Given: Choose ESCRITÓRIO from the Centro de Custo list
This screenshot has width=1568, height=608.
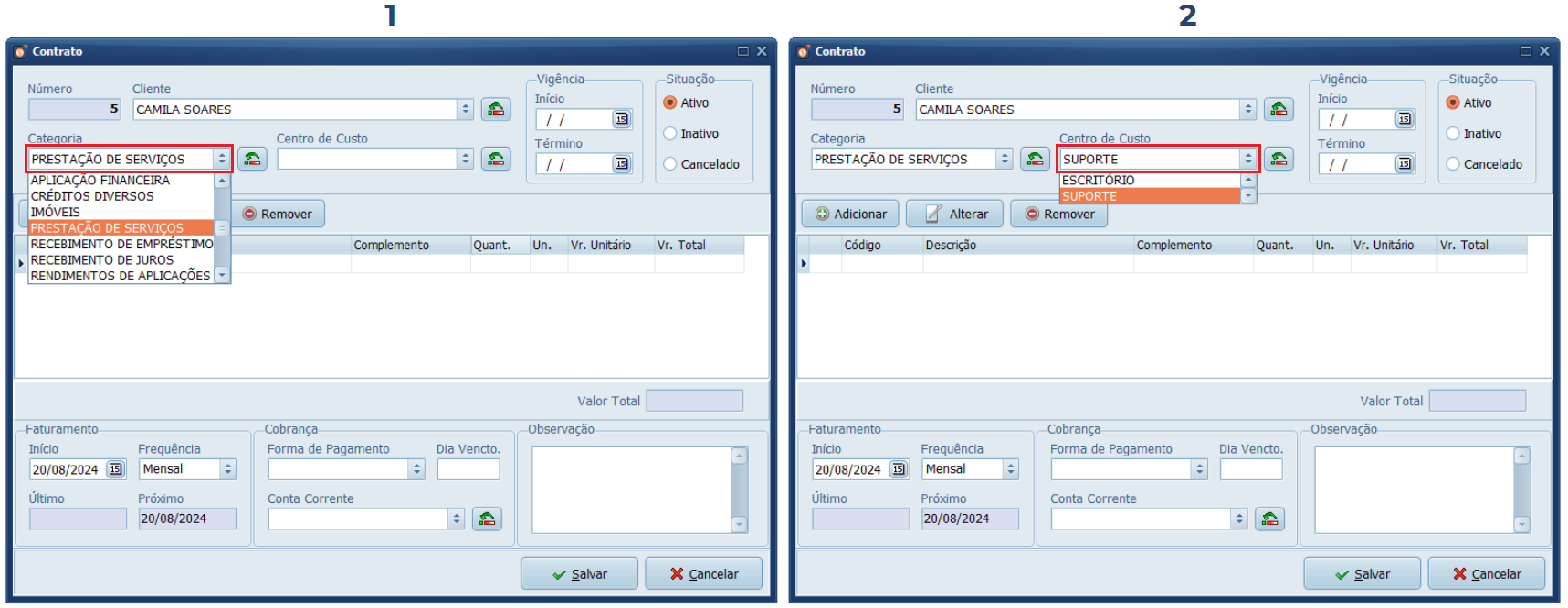Looking at the screenshot, I should tap(1099, 181).
